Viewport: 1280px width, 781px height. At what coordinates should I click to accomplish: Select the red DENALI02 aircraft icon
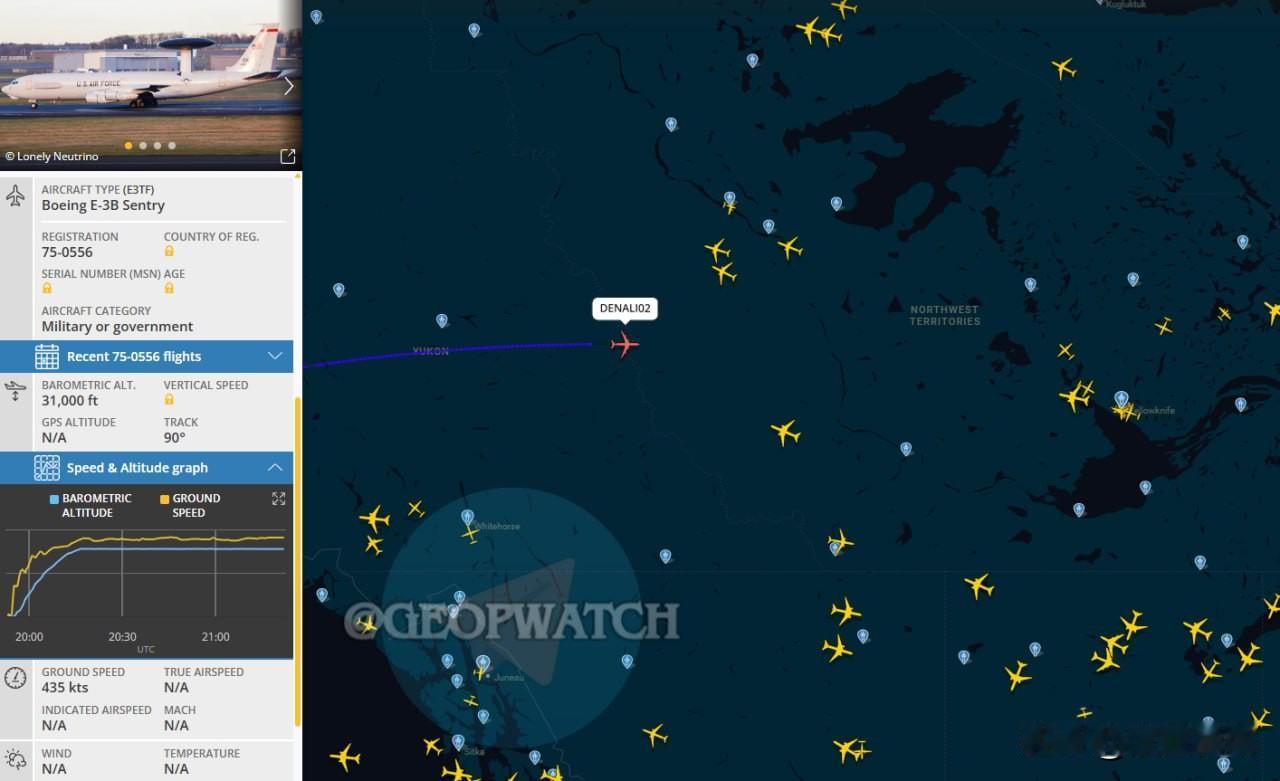pos(625,345)
